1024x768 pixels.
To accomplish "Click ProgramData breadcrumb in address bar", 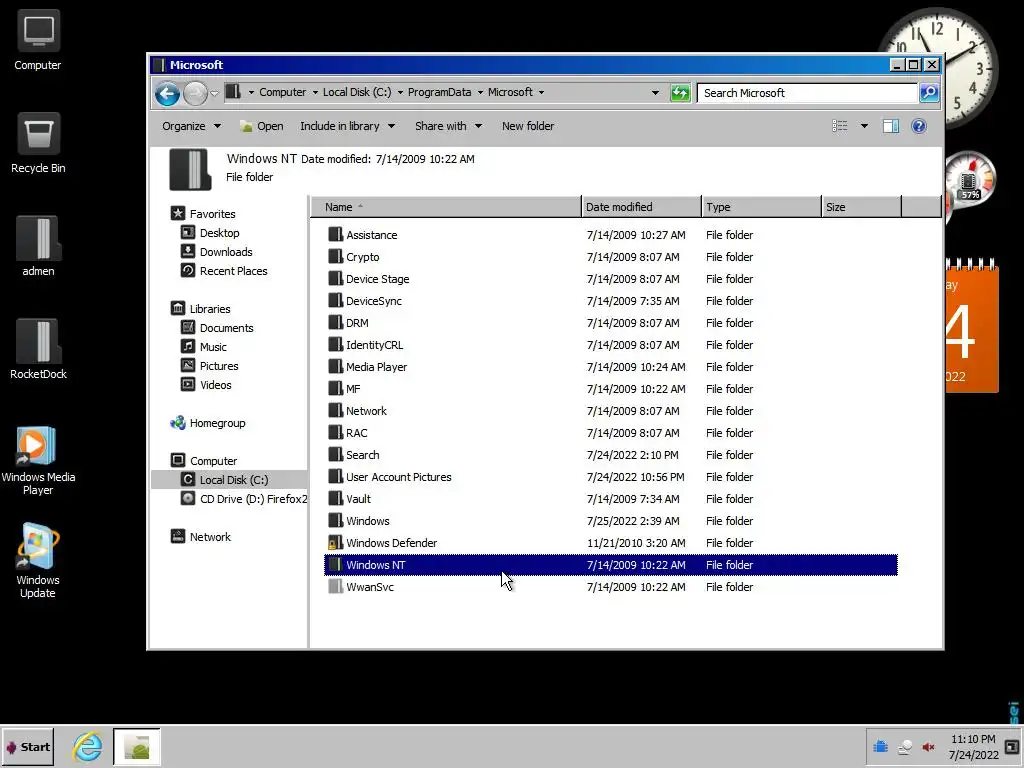I will point(439,92).
